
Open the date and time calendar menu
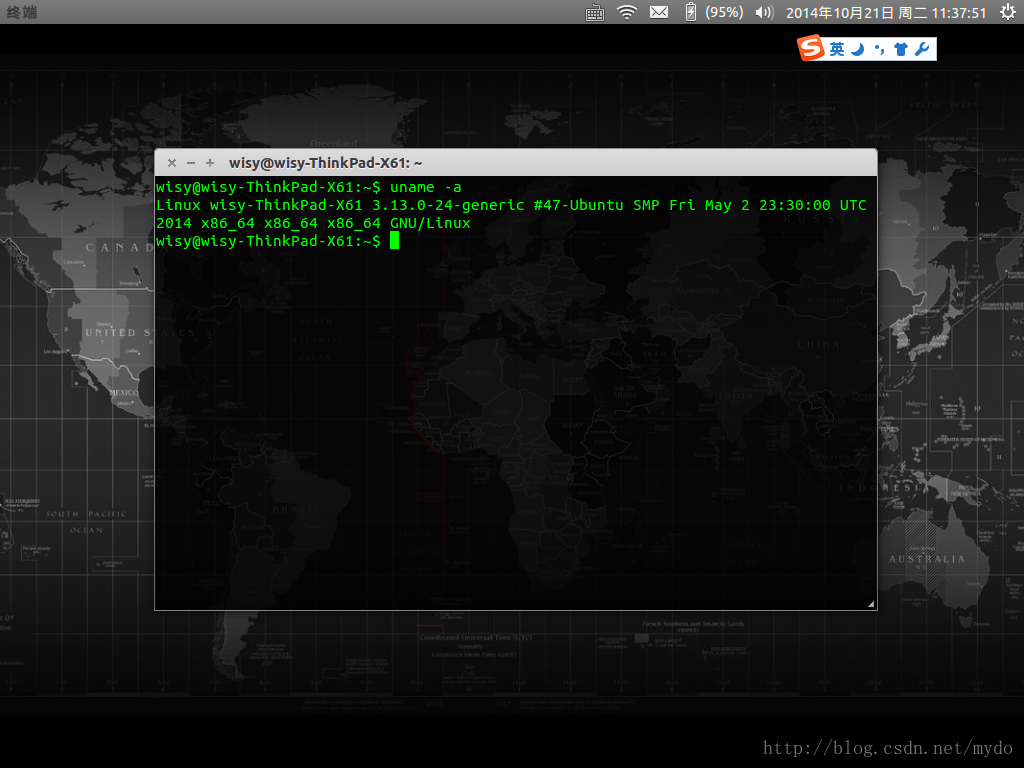click(886, 13)
